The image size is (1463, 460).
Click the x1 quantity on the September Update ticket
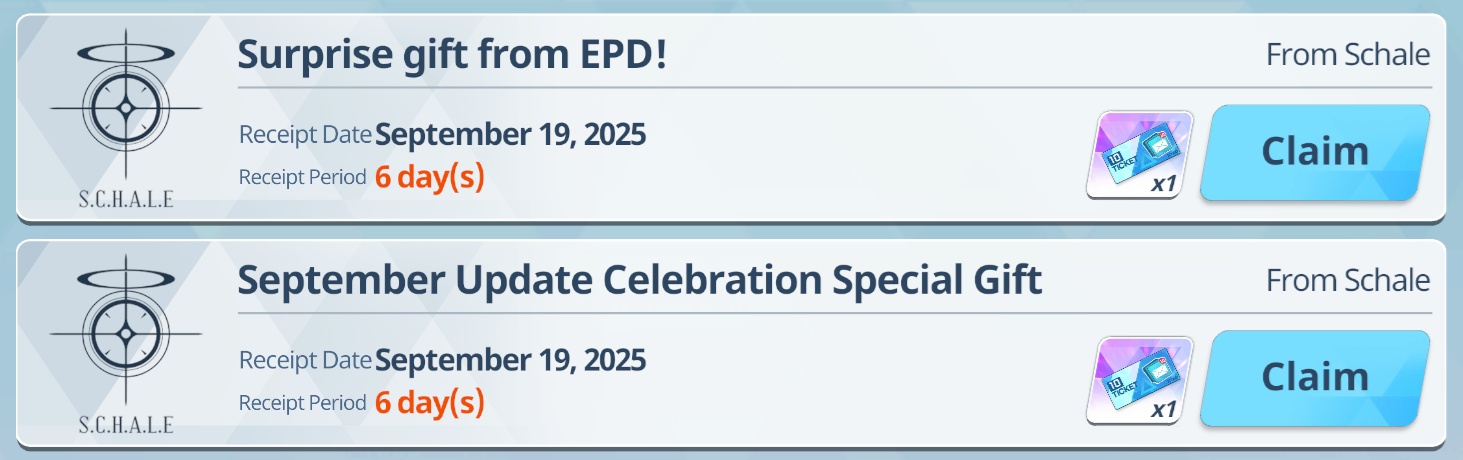point(1163,410)
